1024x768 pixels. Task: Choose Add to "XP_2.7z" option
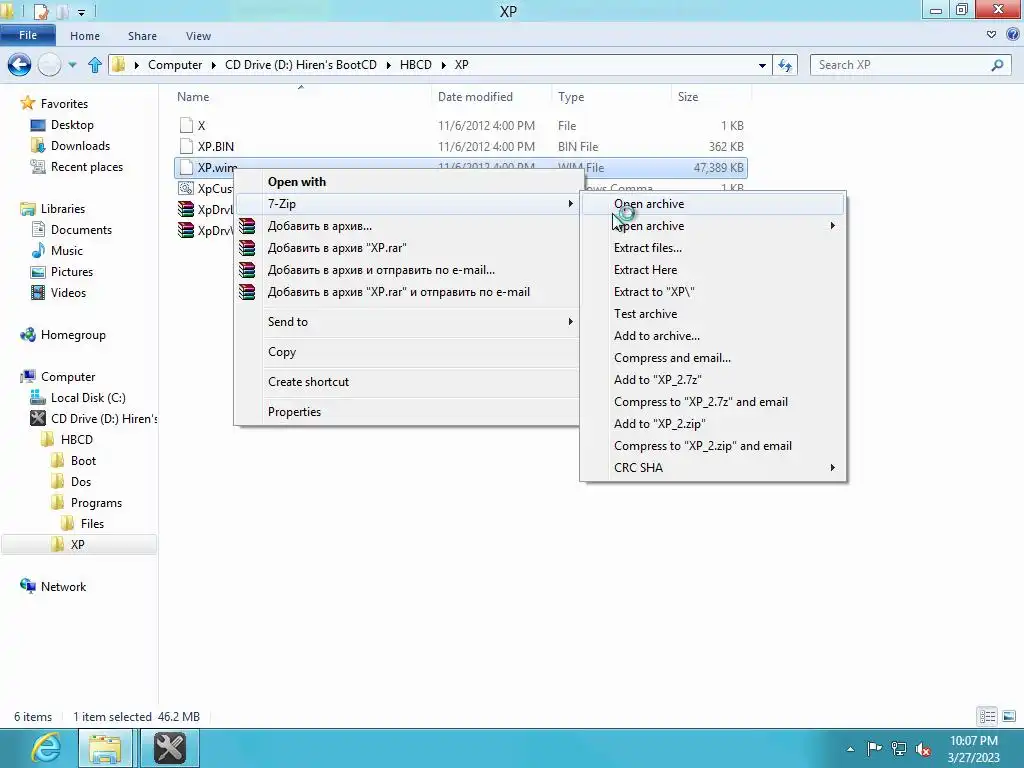(x=658, y=380)
